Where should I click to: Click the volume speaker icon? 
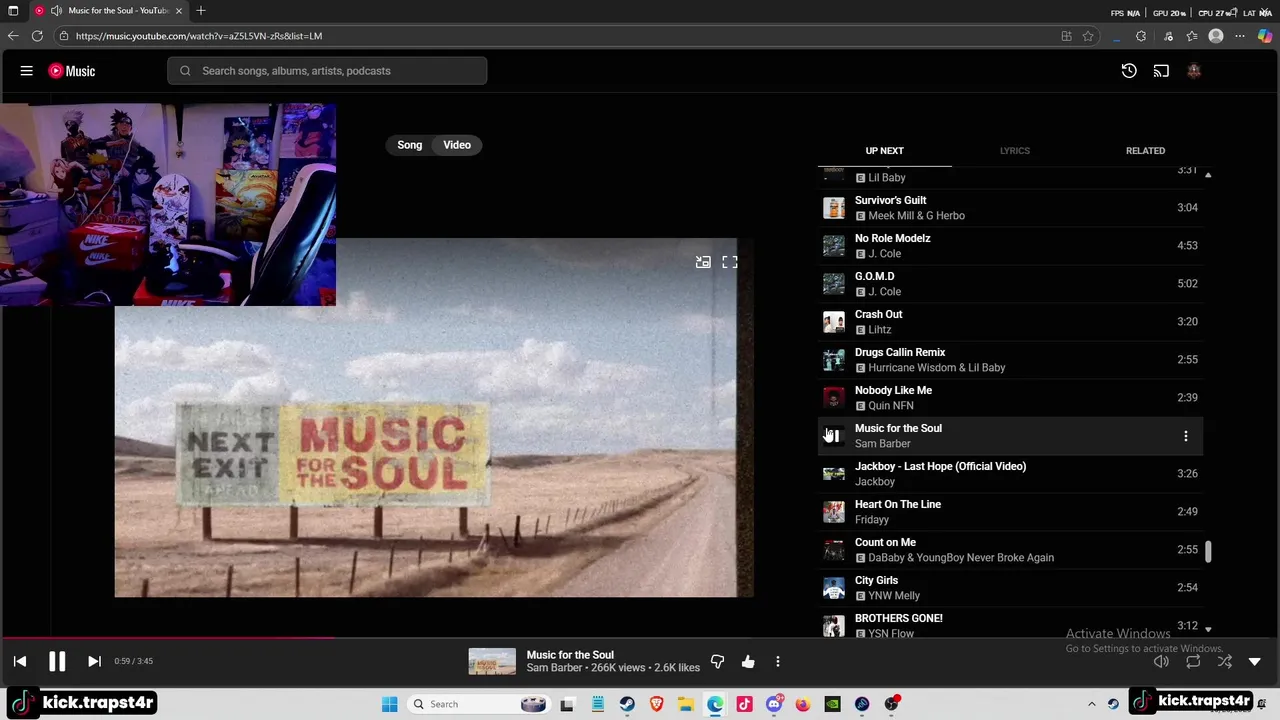(1161, 661)
